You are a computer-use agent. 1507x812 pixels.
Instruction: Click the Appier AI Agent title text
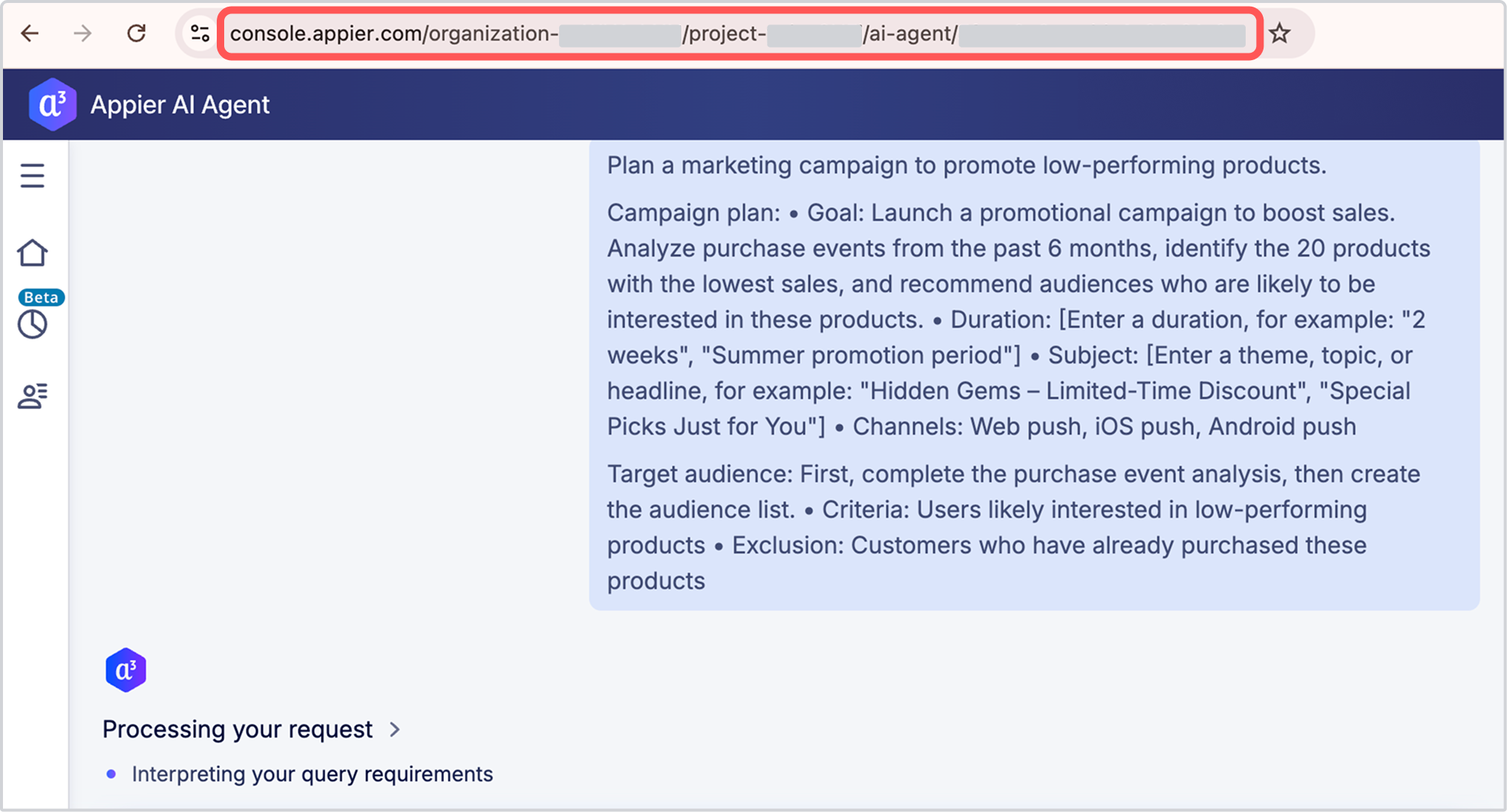pos(180,105)
